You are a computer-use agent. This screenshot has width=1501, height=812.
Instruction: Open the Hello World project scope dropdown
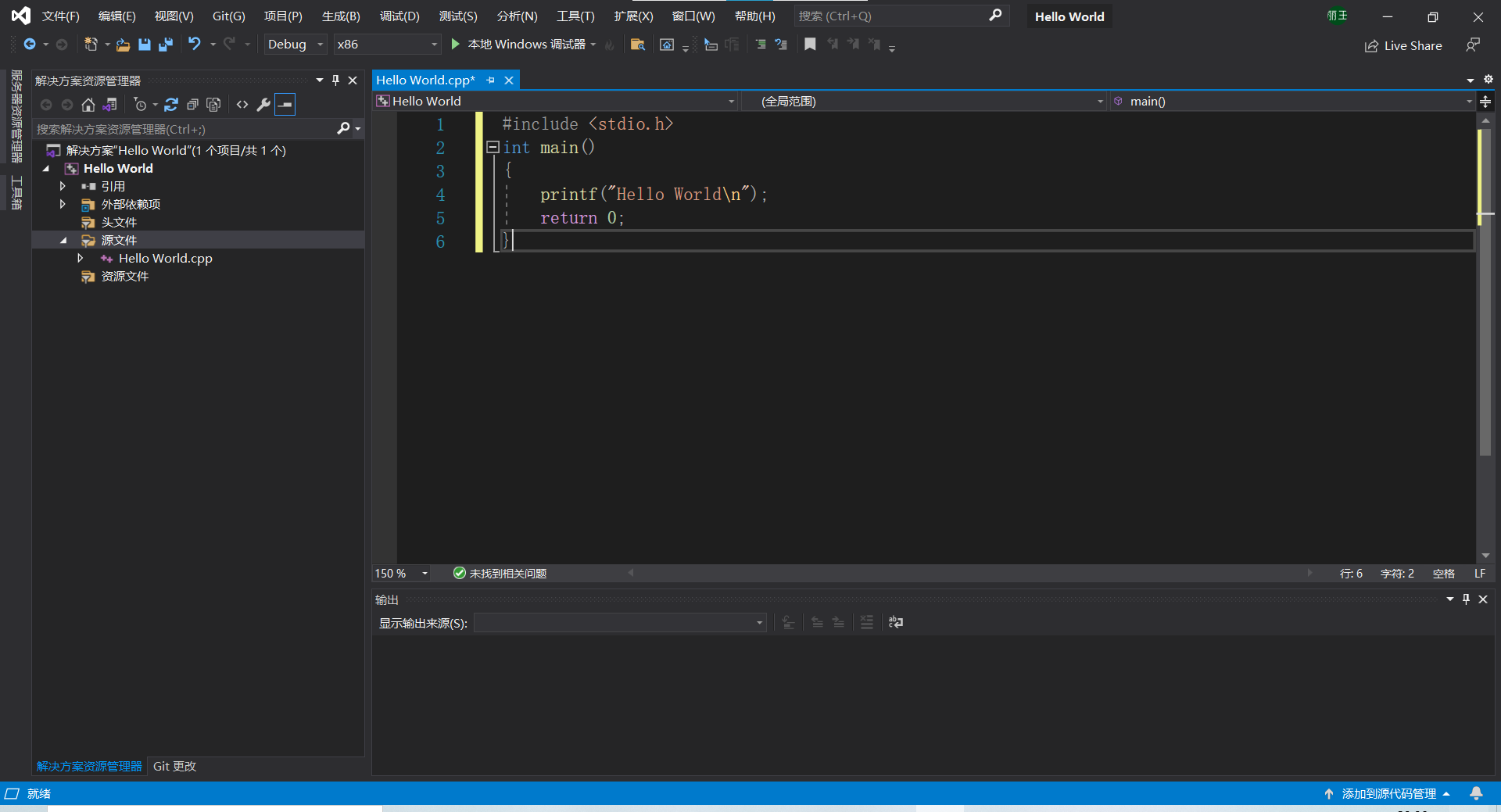(556, 102)
